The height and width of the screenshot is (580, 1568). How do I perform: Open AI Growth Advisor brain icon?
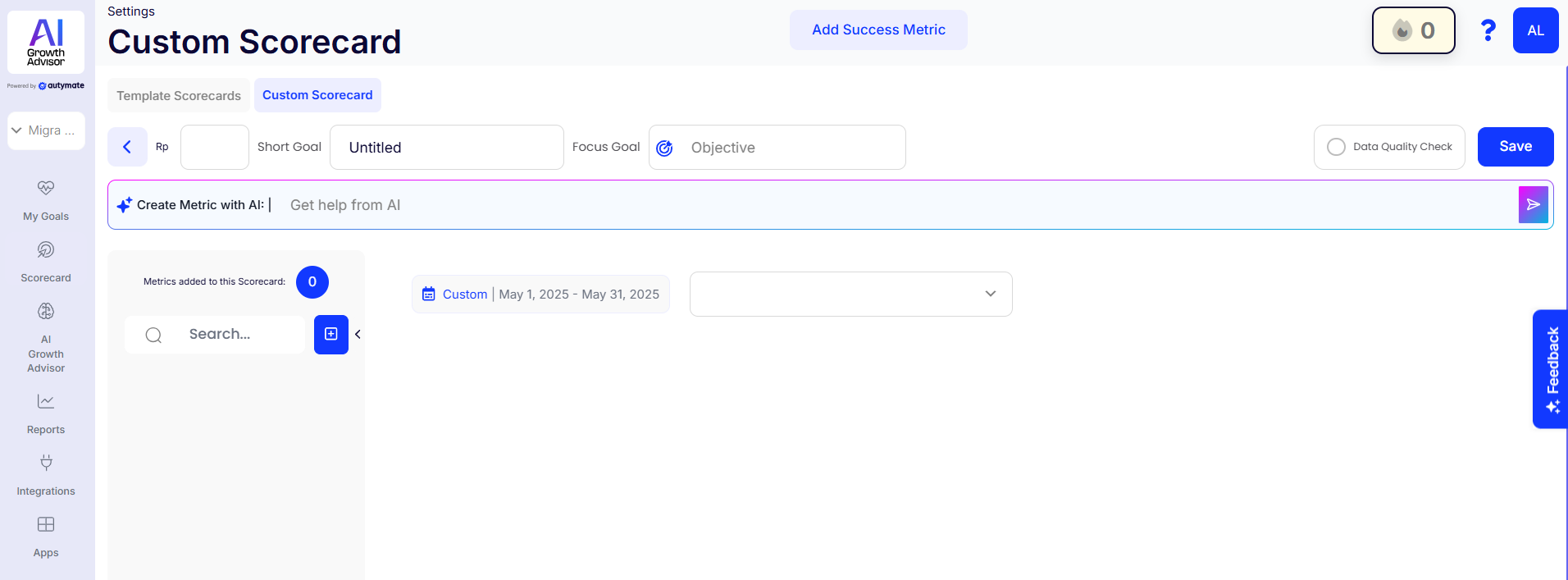[x=46, y=311]
